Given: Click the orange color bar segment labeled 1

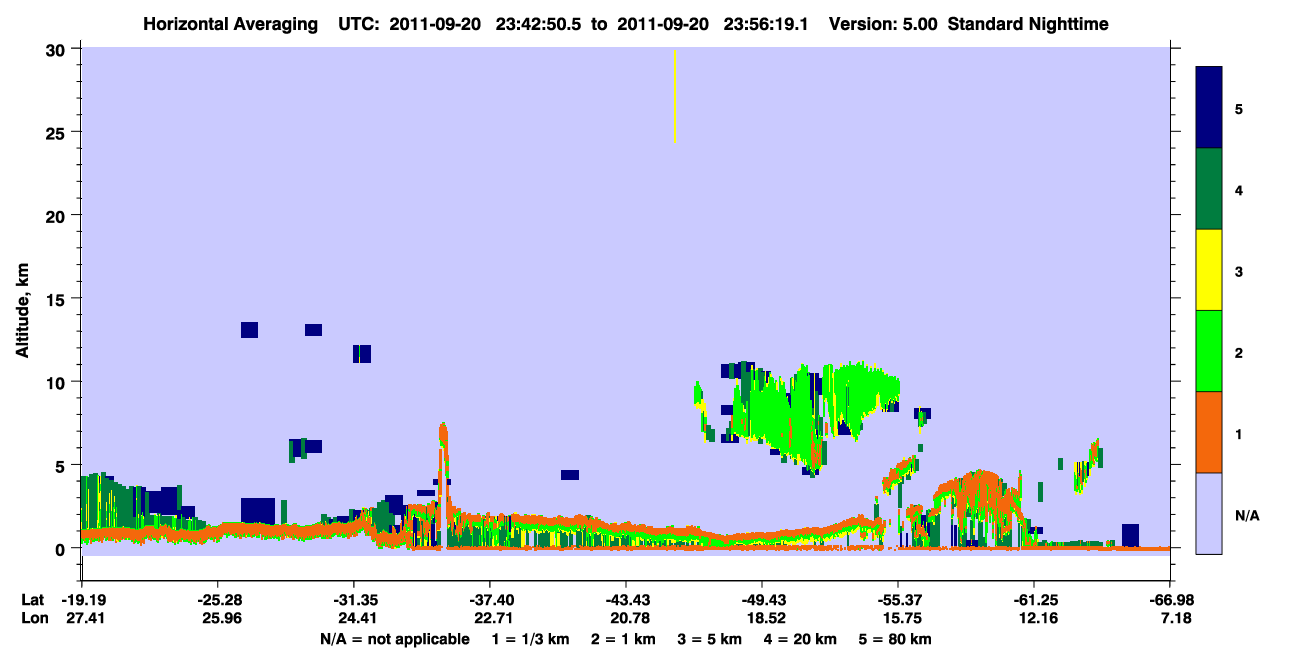Looking at the screenshot, I should (x=1209, y=432).
